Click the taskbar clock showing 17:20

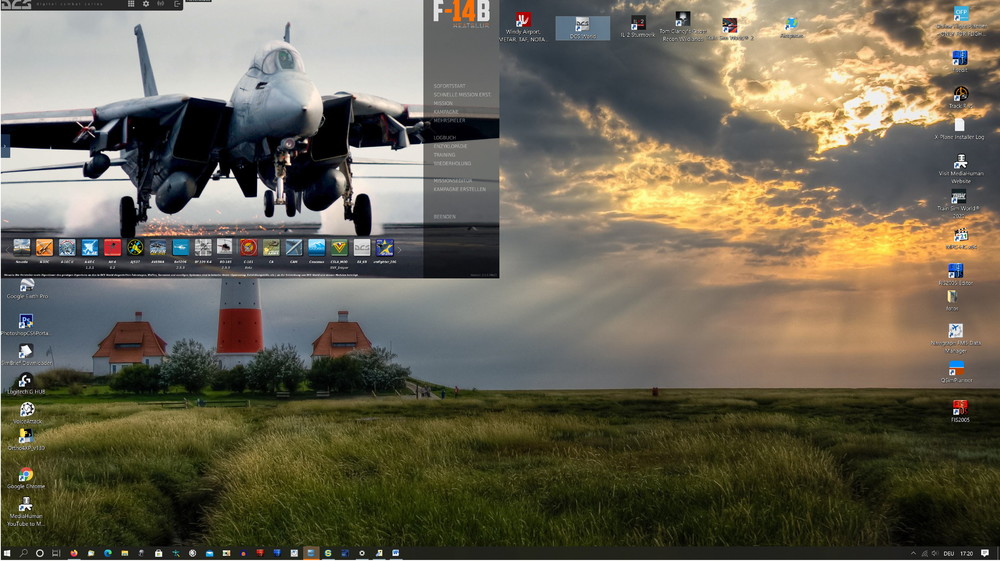[967, 553]
